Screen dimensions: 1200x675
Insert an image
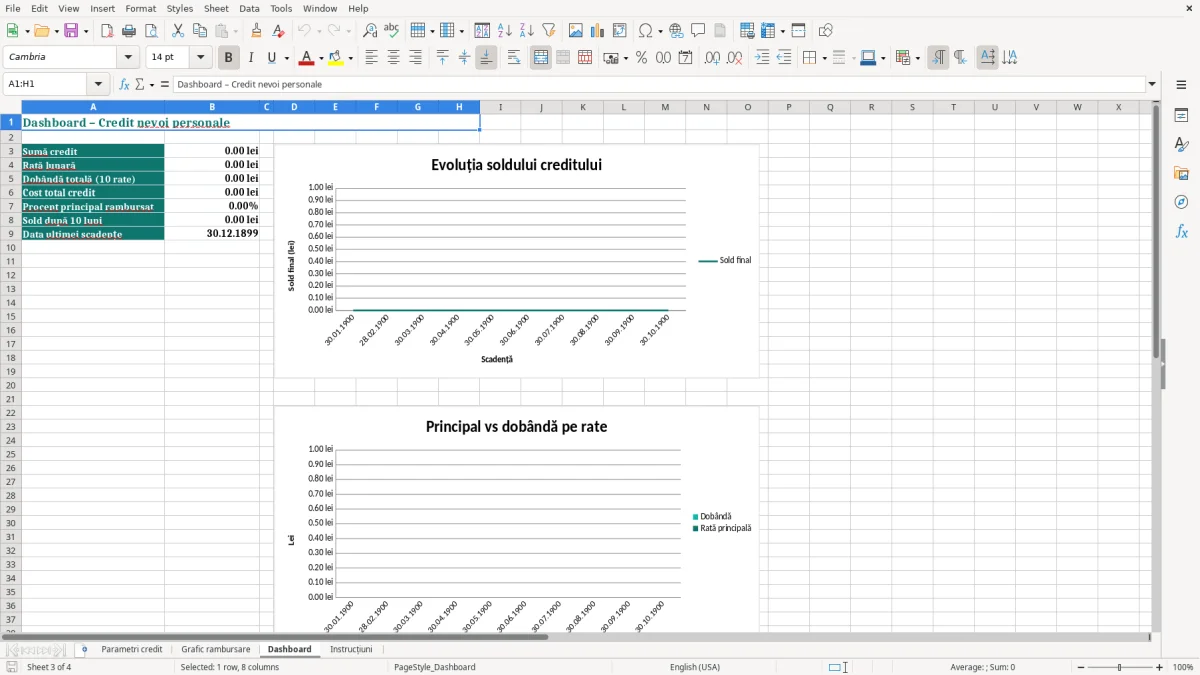576,31
